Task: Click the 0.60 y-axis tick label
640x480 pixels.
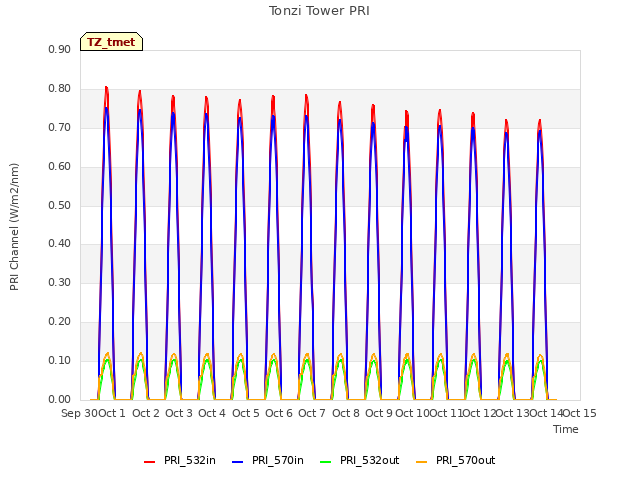Action: (x=60, y=167)
